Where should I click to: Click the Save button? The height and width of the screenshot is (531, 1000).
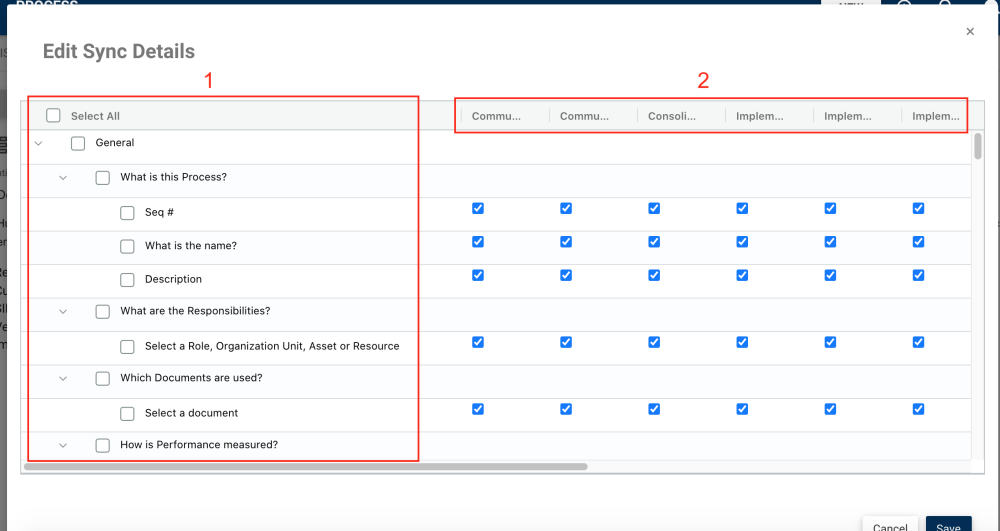tap(948, 526)
